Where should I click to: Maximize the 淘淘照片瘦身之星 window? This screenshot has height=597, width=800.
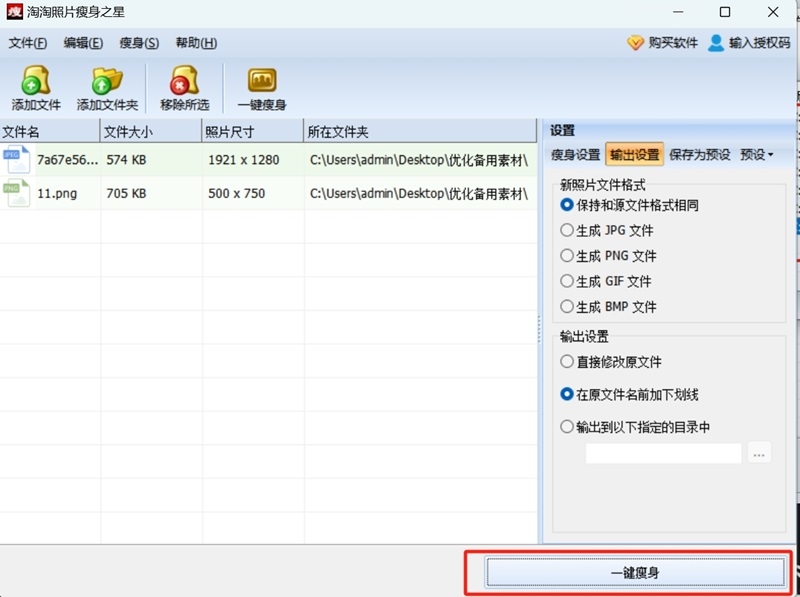tap(724, 12)
